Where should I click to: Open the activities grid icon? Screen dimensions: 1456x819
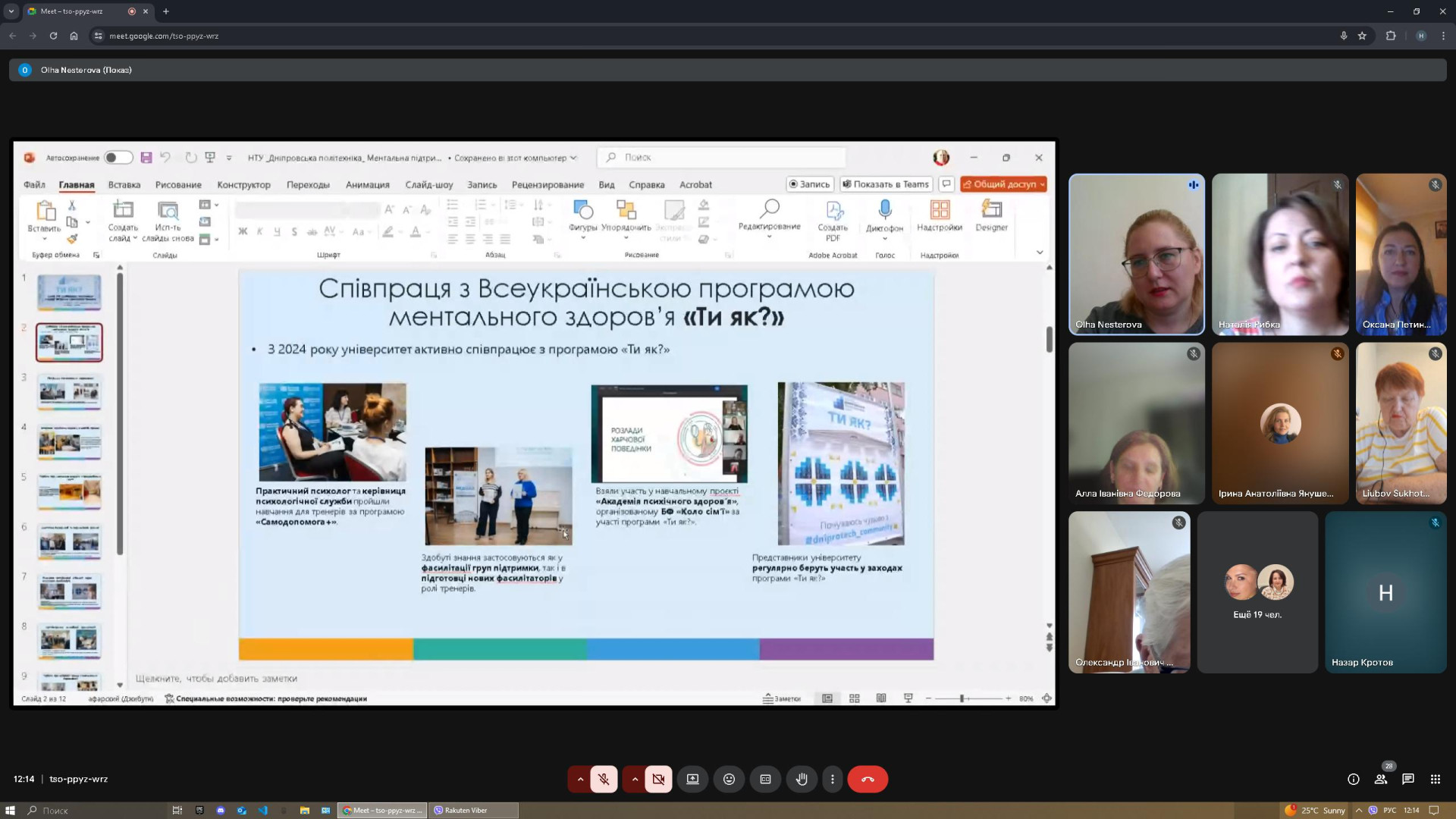[1435, 779]
